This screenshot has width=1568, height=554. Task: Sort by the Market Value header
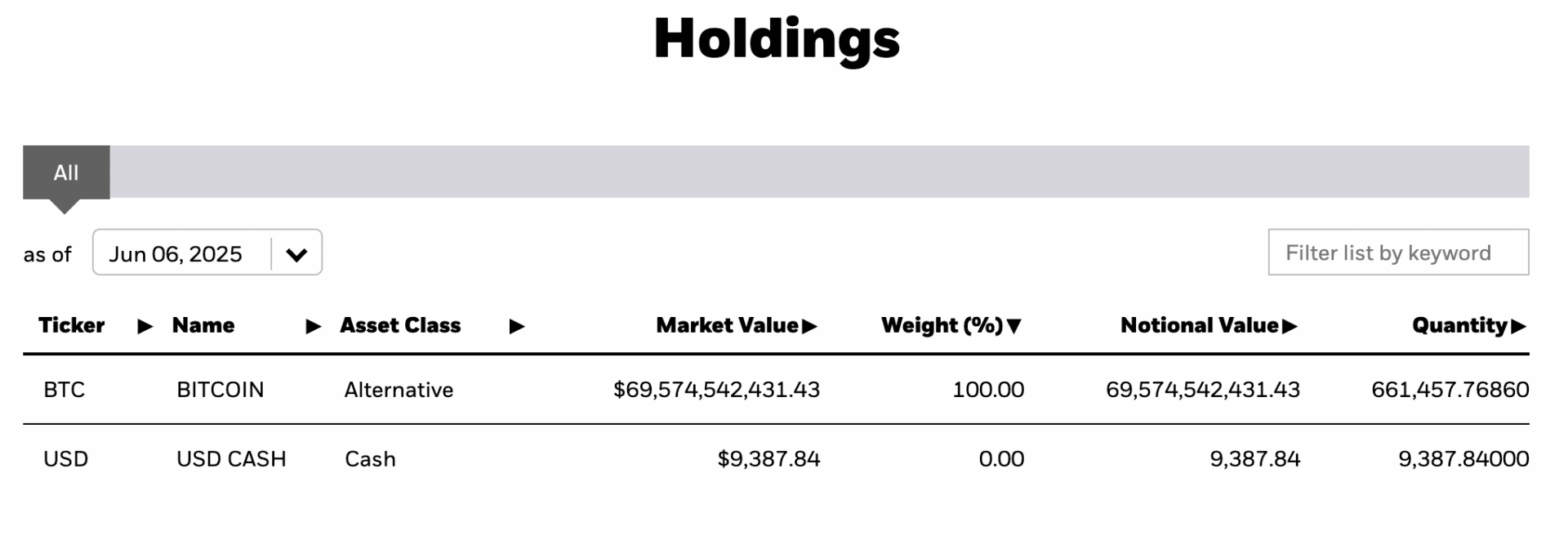pos(727,326)
